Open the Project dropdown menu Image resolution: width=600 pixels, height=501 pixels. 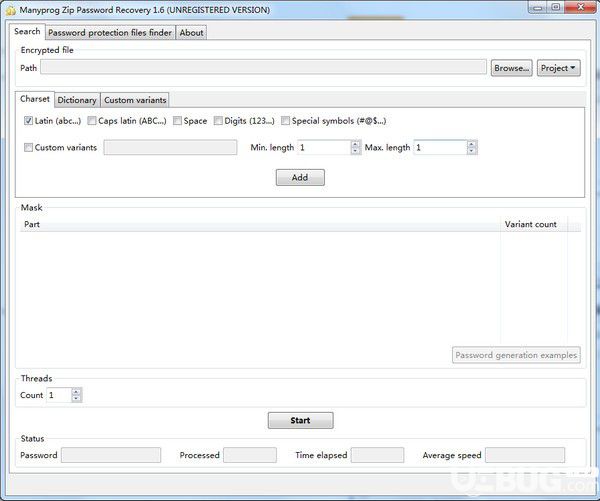click(x=558, y=68)
